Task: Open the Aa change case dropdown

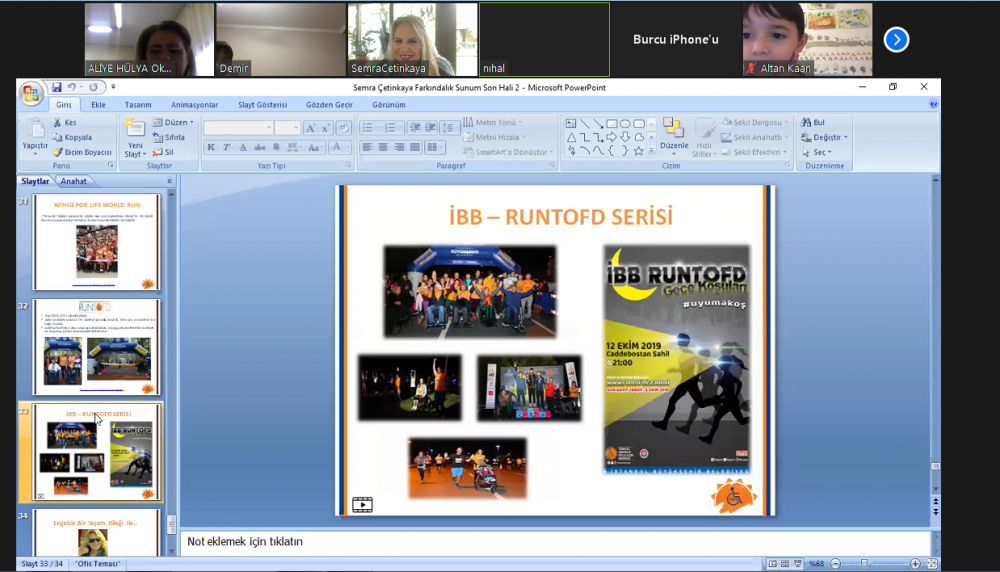Action: pos(314,147)
